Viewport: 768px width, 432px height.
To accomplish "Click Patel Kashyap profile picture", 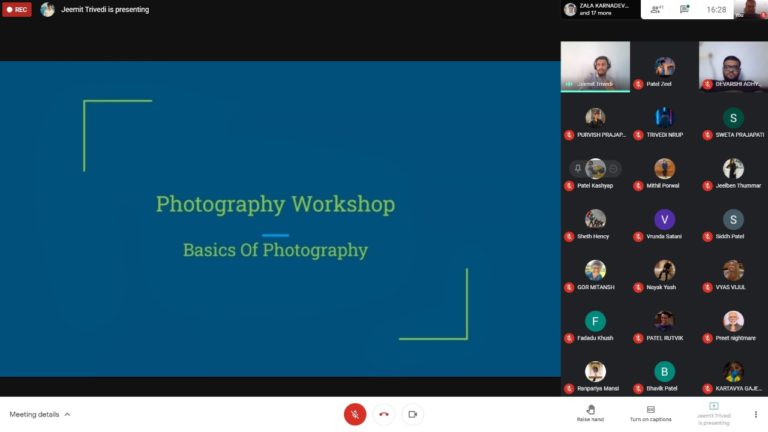I will pyautogui.click(x=595, y=168).
